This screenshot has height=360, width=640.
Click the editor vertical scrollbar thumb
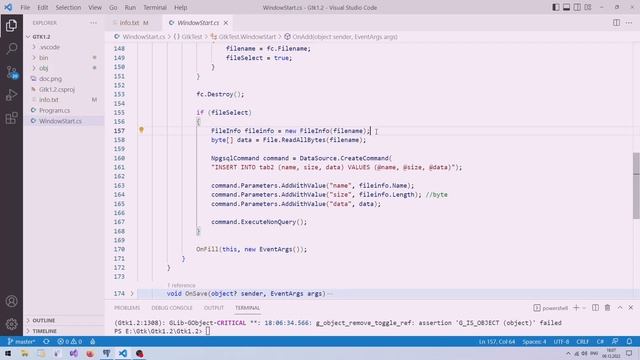(636, 186)
